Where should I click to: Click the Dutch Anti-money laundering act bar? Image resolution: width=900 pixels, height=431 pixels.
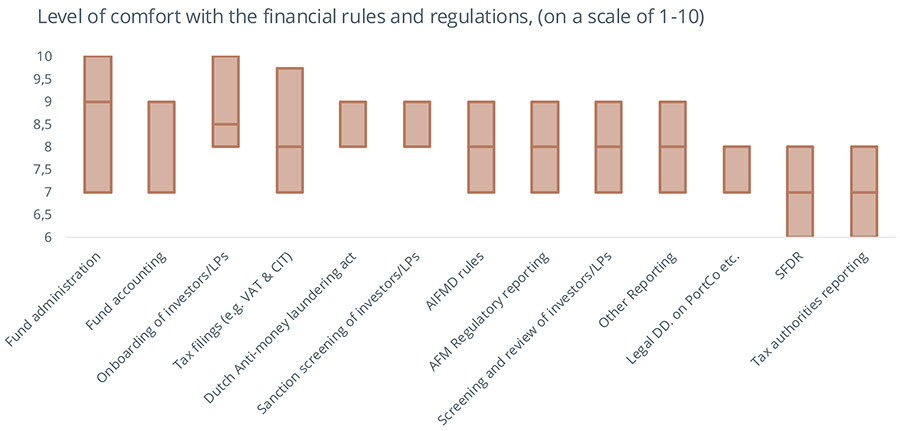[x=353, y=124]
